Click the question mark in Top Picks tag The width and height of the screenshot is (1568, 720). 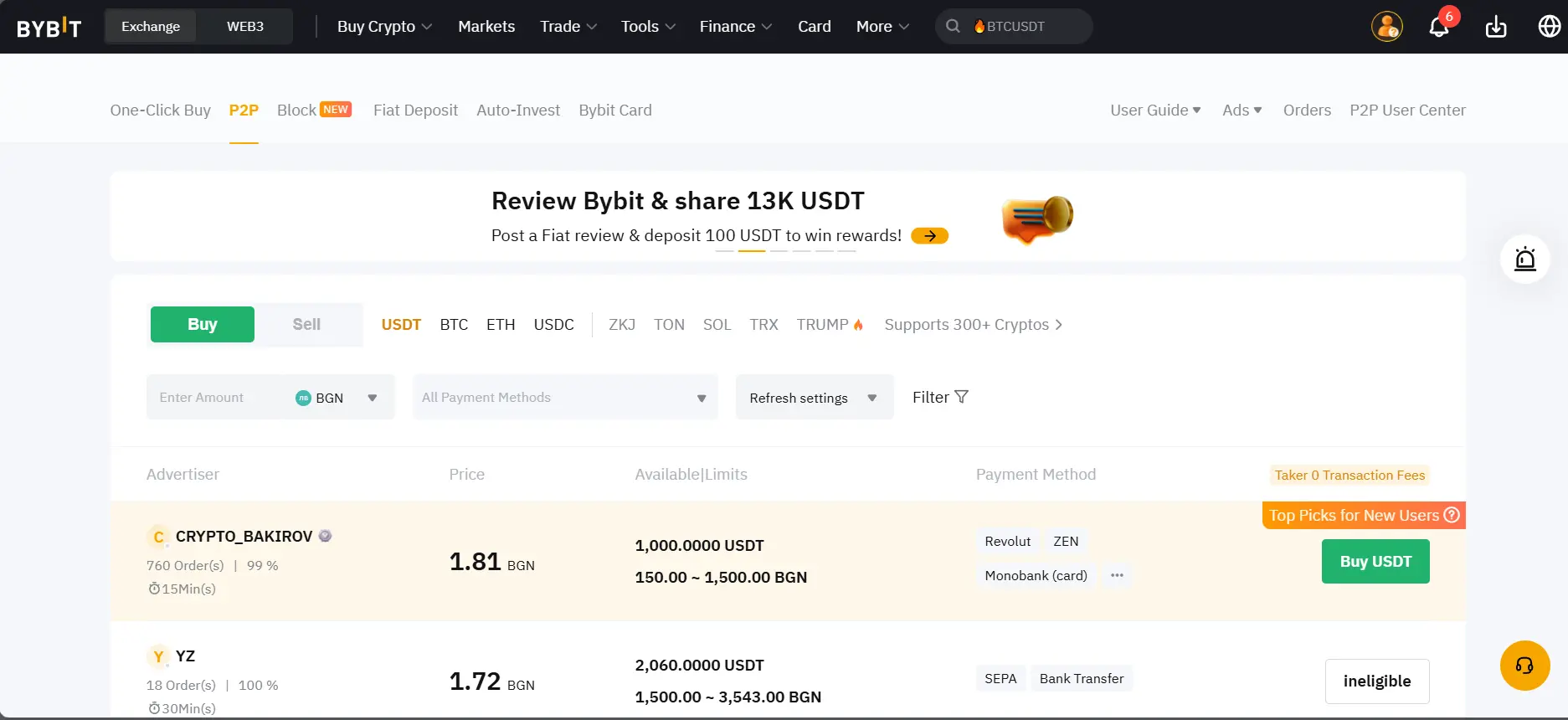point(1452,515)
